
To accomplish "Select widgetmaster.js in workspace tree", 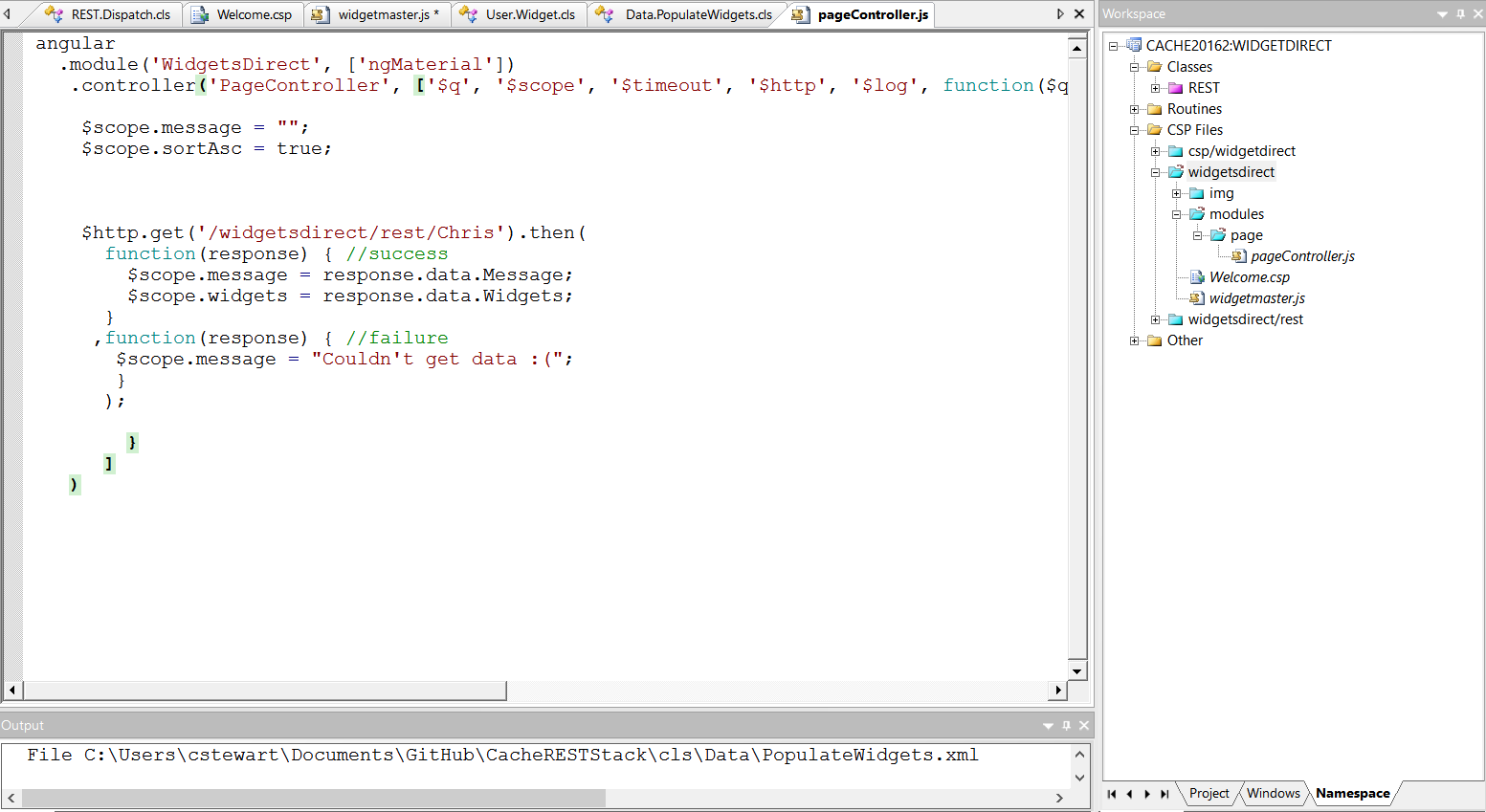I will tap(1257, 298).
